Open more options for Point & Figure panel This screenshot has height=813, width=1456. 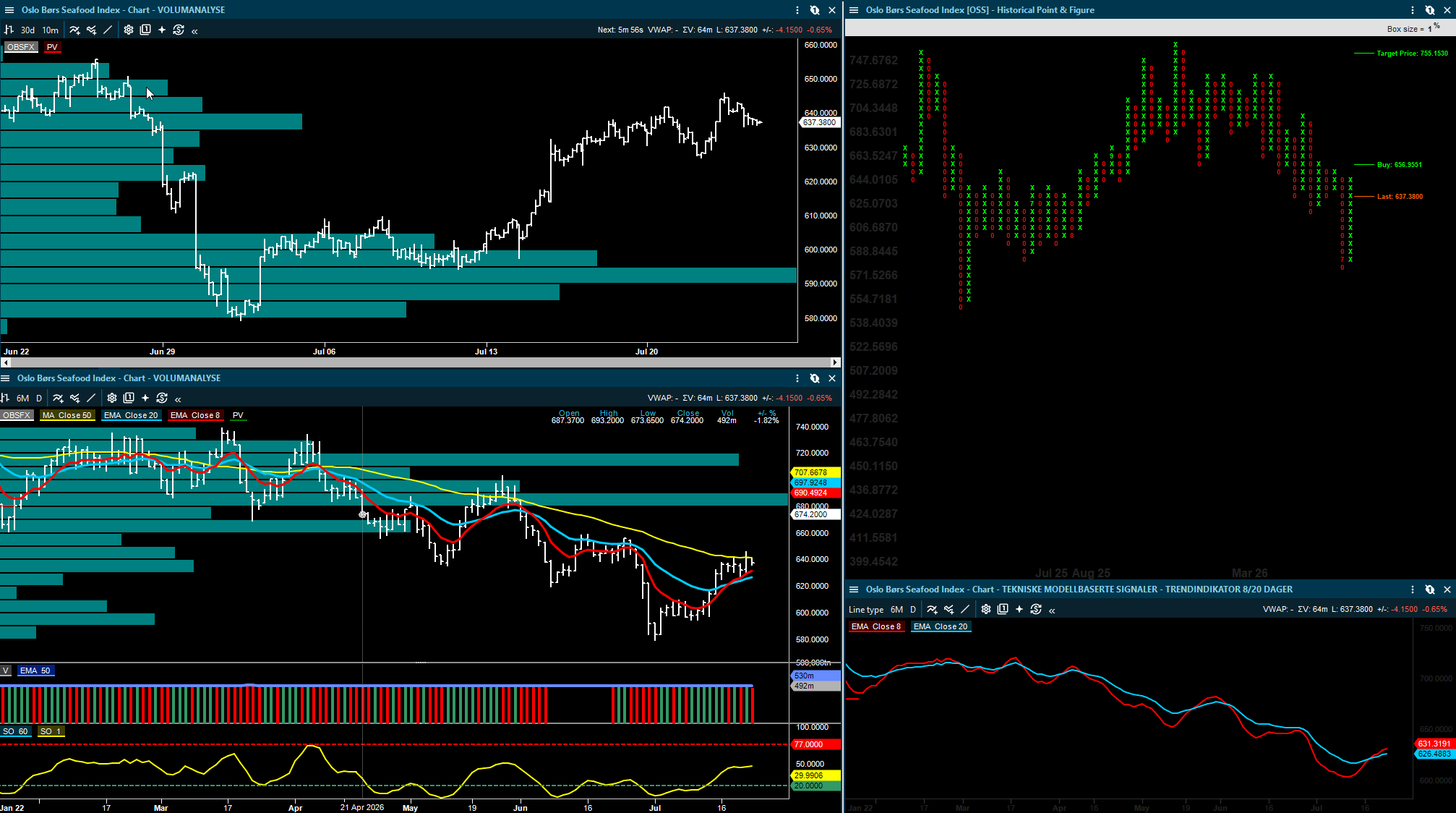click(x=1413, y=10)
